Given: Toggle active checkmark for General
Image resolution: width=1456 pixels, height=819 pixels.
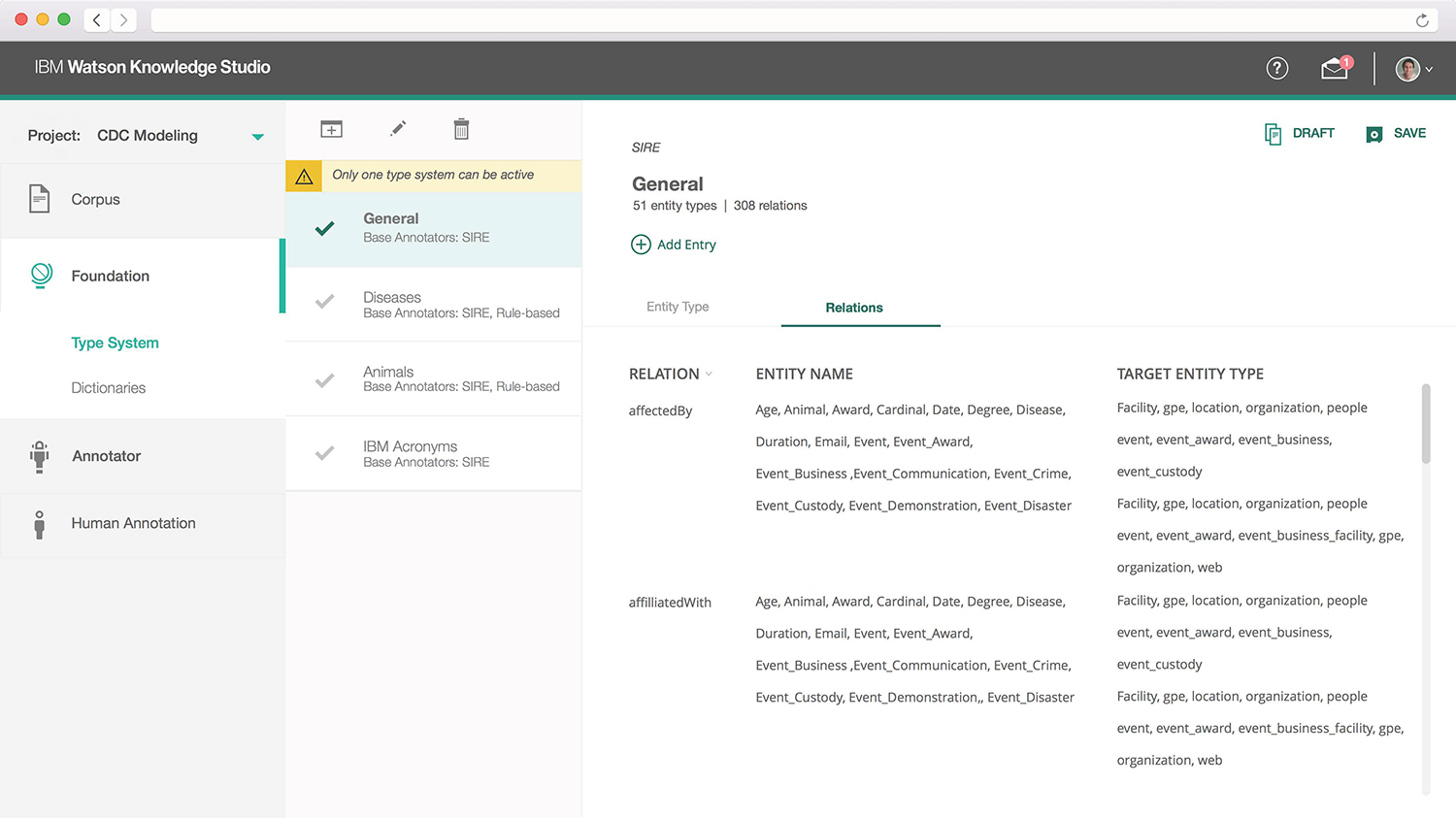Looking at the screenshot, I should click(x=325, y=229).
